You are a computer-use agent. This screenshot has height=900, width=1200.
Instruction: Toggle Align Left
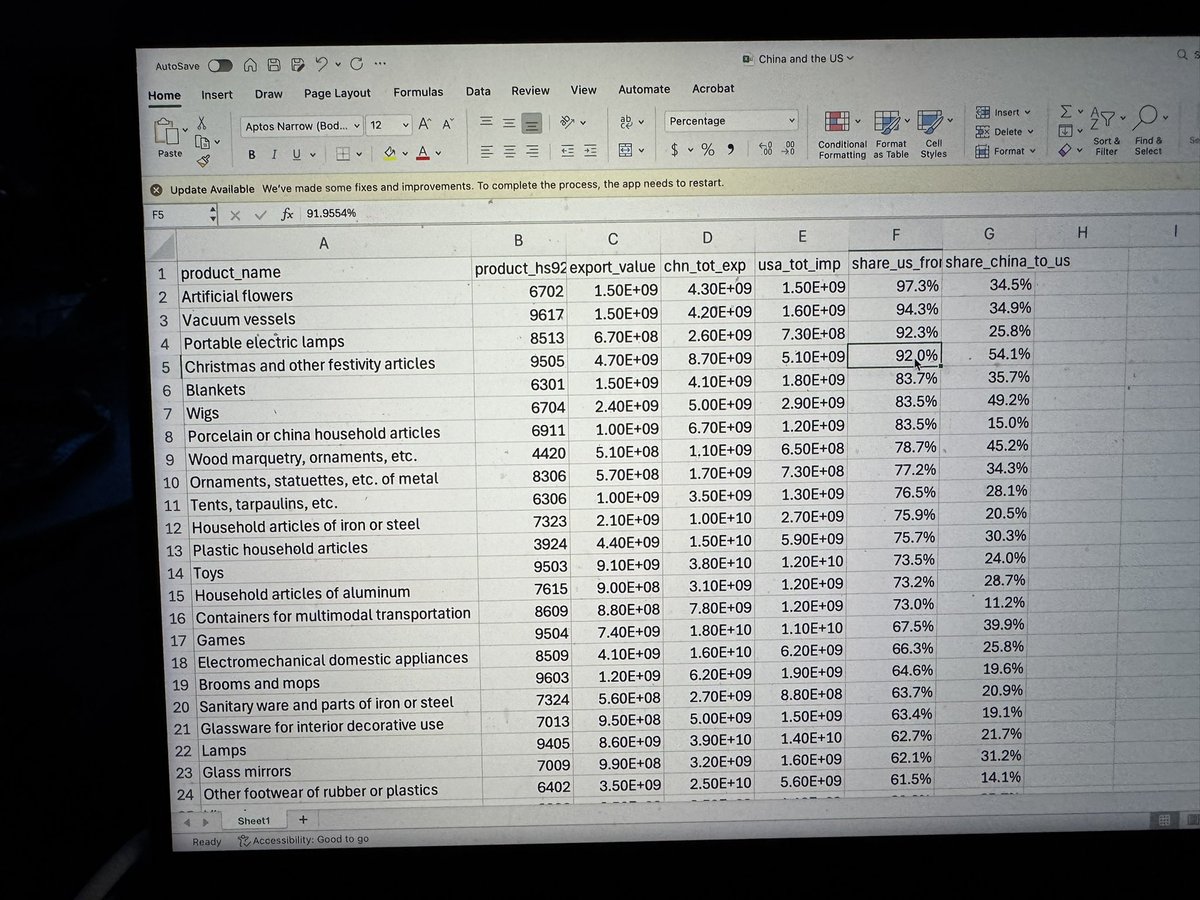487,151
